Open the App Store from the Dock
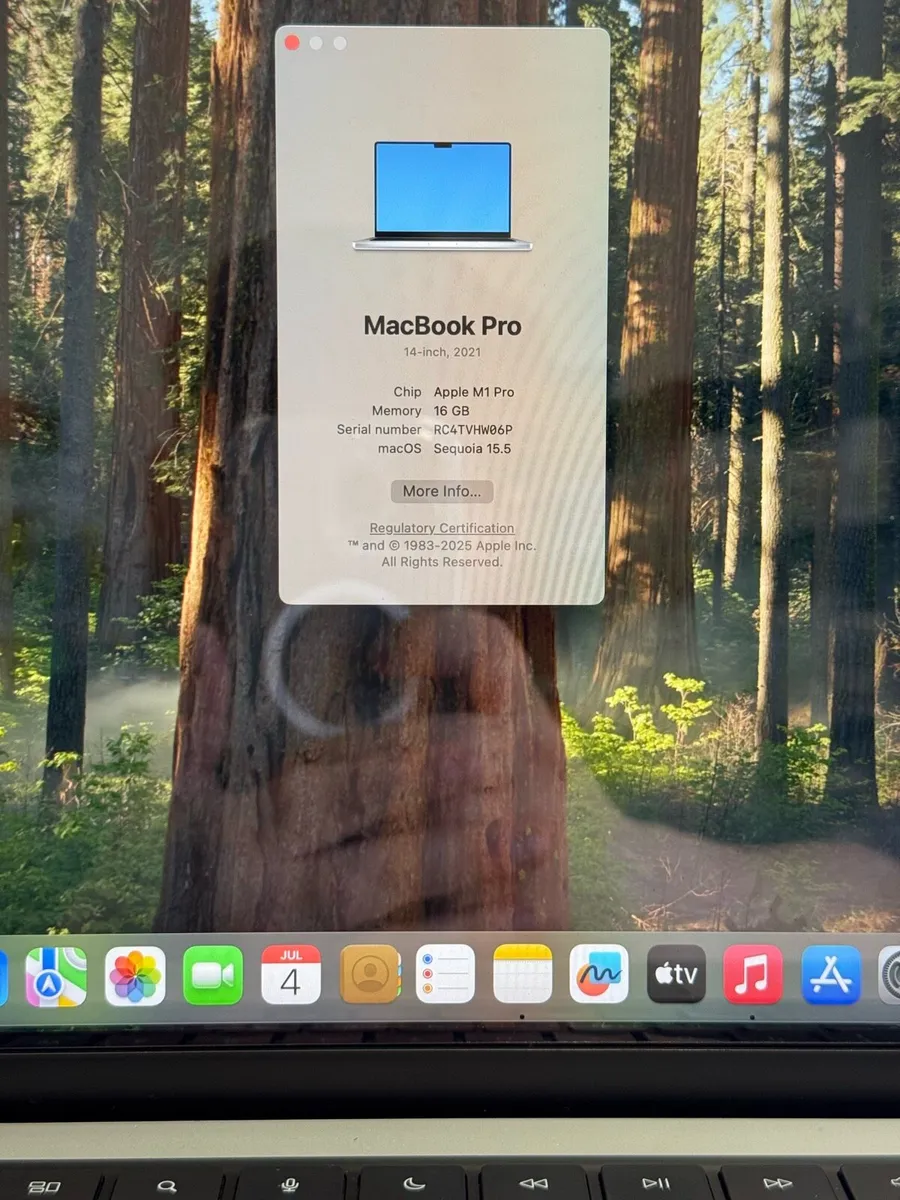 click(x=831, y=975)
